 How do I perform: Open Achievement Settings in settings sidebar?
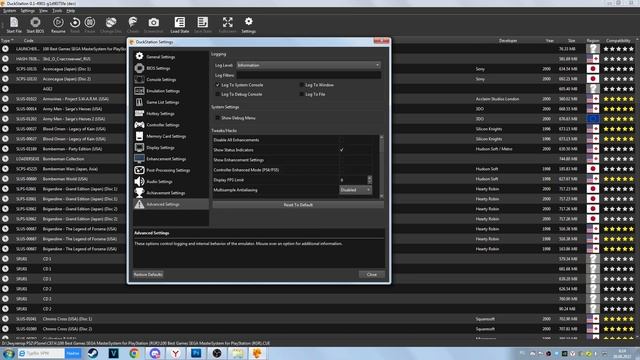[x=171, y=193]
